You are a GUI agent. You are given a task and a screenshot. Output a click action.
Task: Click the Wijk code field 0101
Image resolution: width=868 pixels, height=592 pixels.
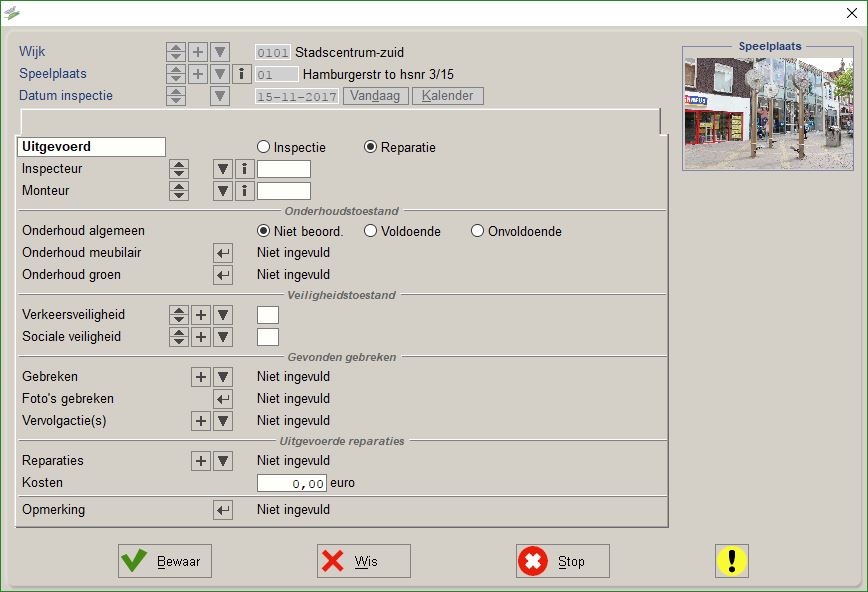click(272, 53)
